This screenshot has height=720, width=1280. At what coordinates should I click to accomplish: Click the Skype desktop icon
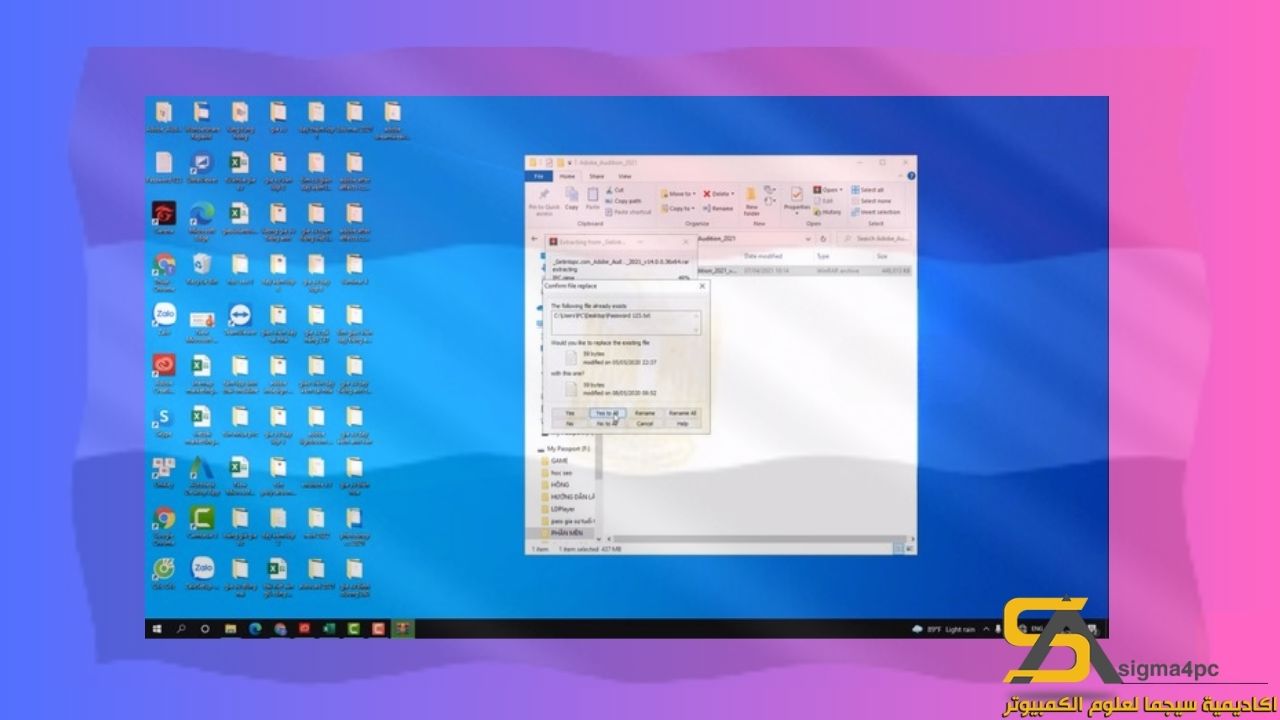coord(163,420)
